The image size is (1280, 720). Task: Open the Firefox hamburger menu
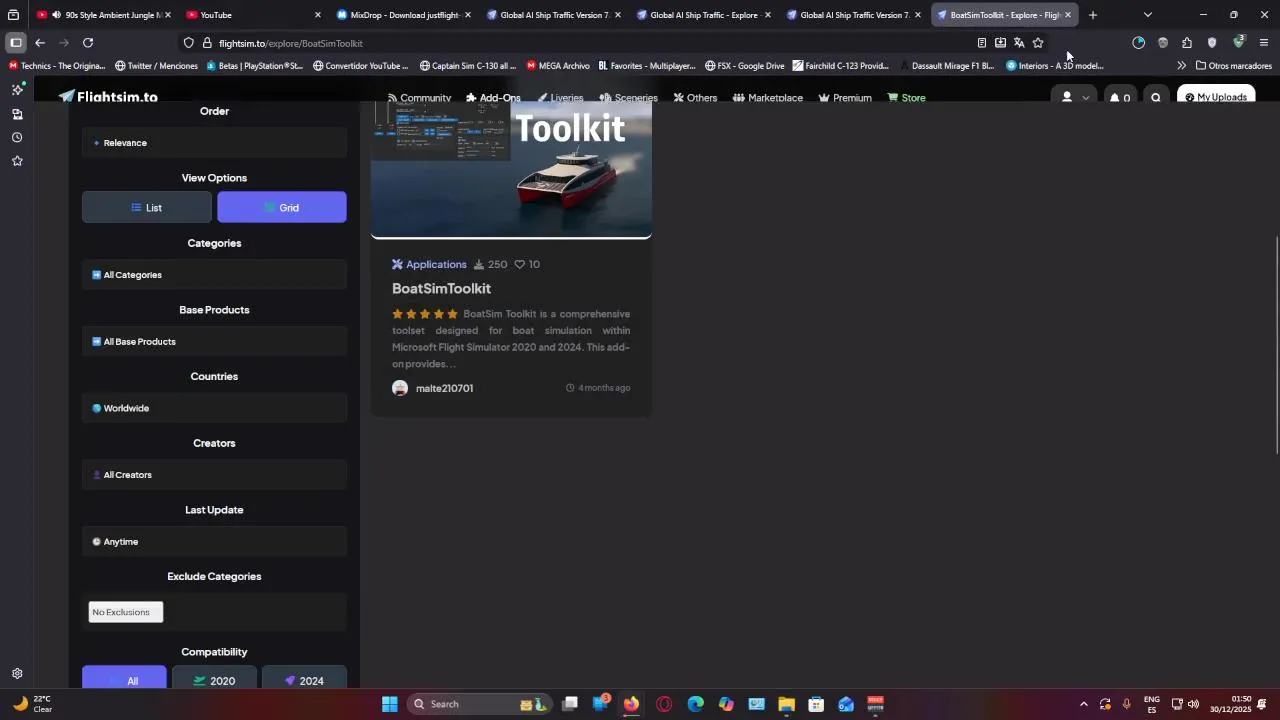point(1264,43)
